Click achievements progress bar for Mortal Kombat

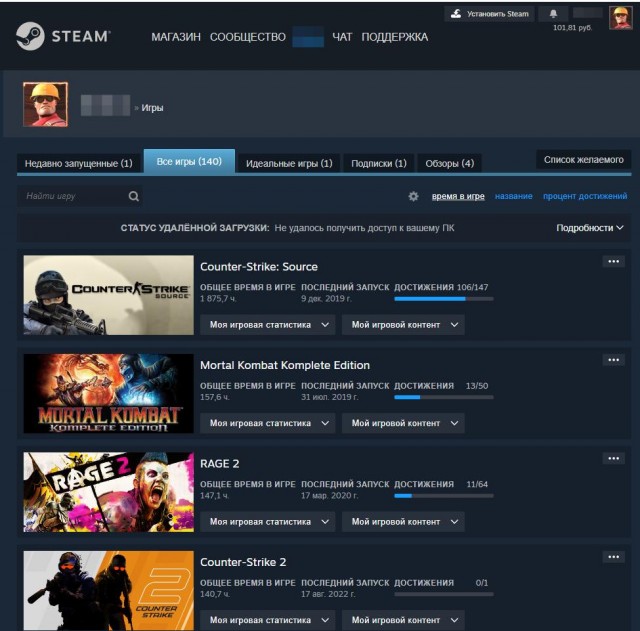click(x=444, y=397)
